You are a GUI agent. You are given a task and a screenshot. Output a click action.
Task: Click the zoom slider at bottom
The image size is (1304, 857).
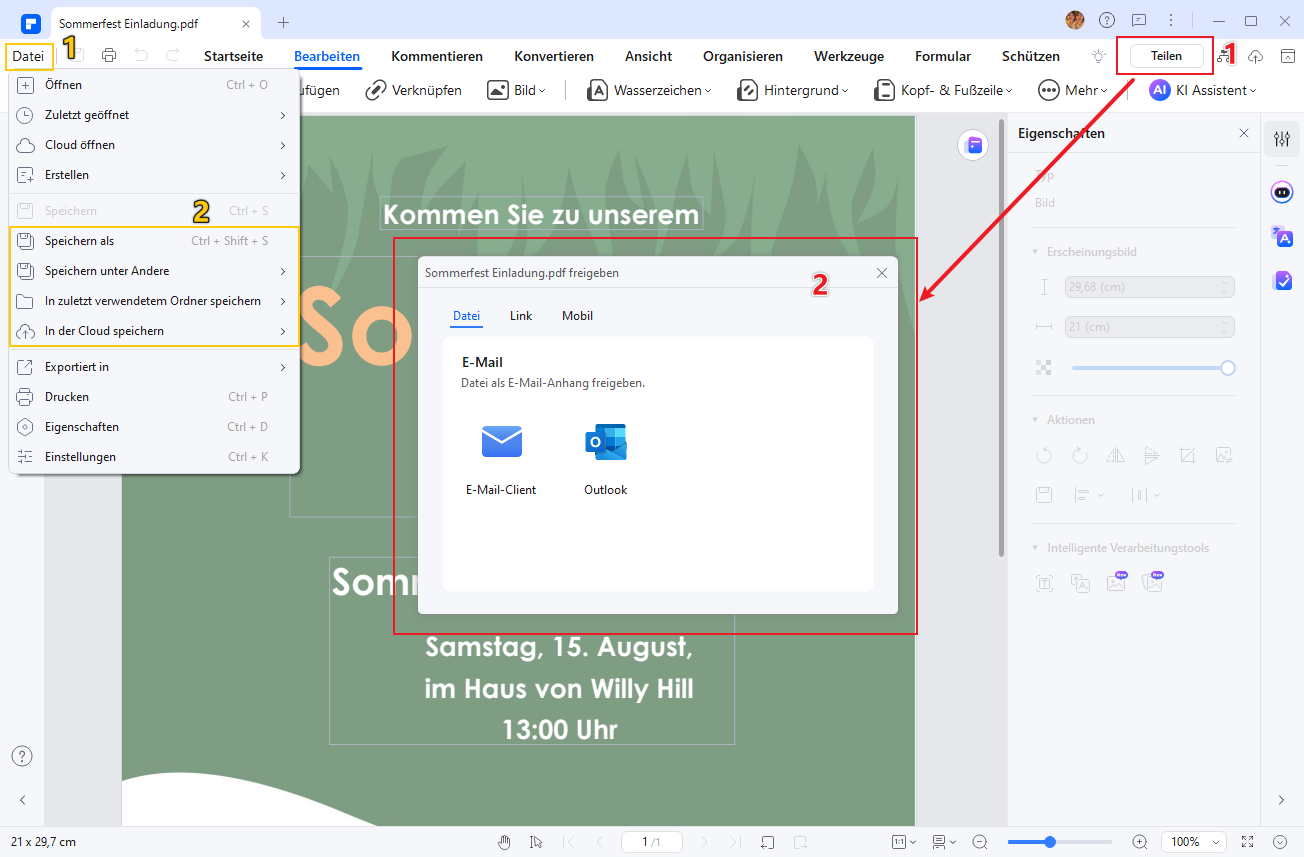tap(1060, 842)
